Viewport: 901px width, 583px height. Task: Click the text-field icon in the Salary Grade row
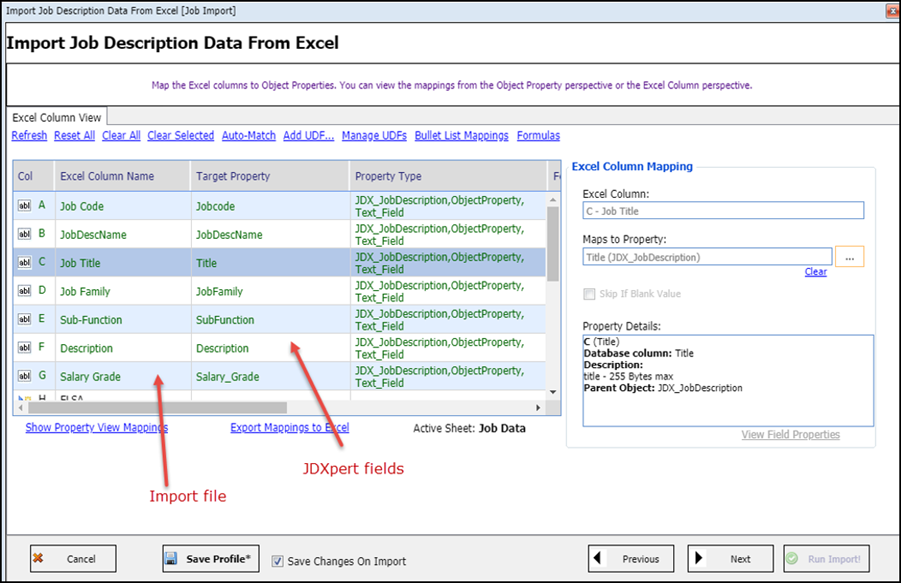24,376
